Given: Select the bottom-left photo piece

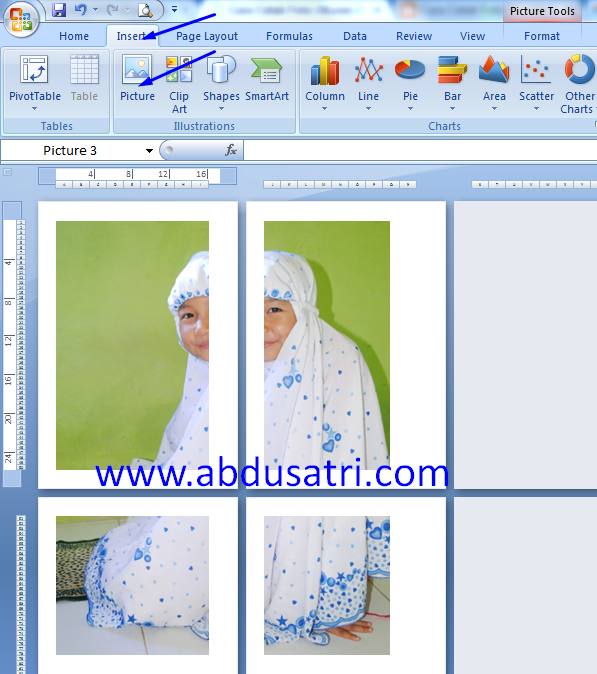Looking at the screenshot, I should pos(132,585).
